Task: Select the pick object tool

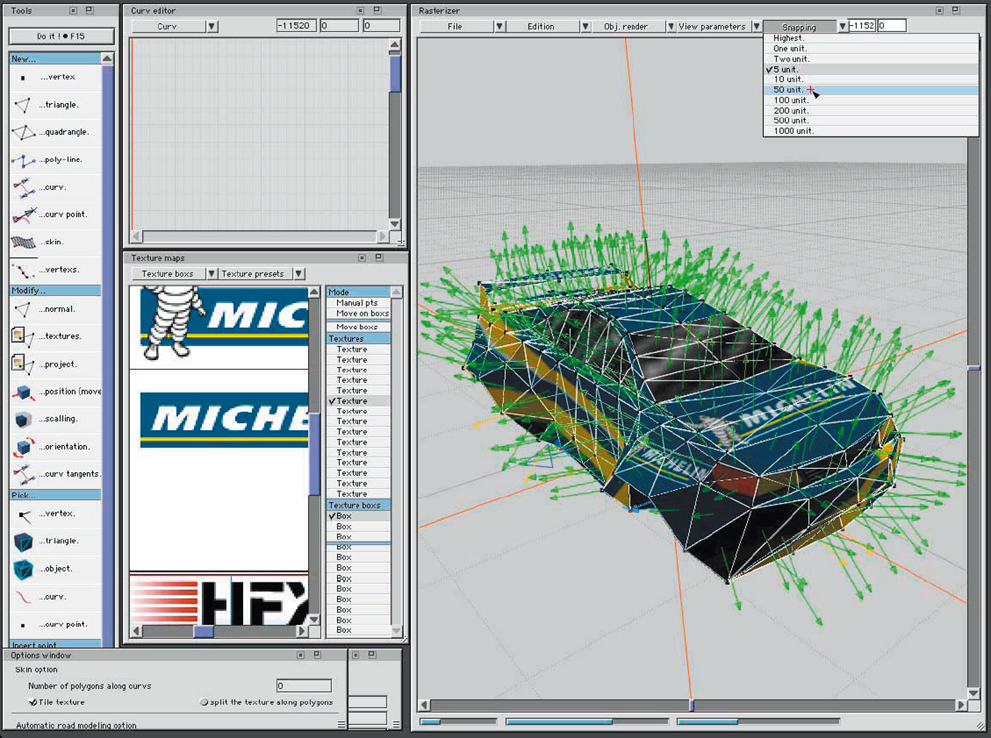Action: (x=23, y=569)
